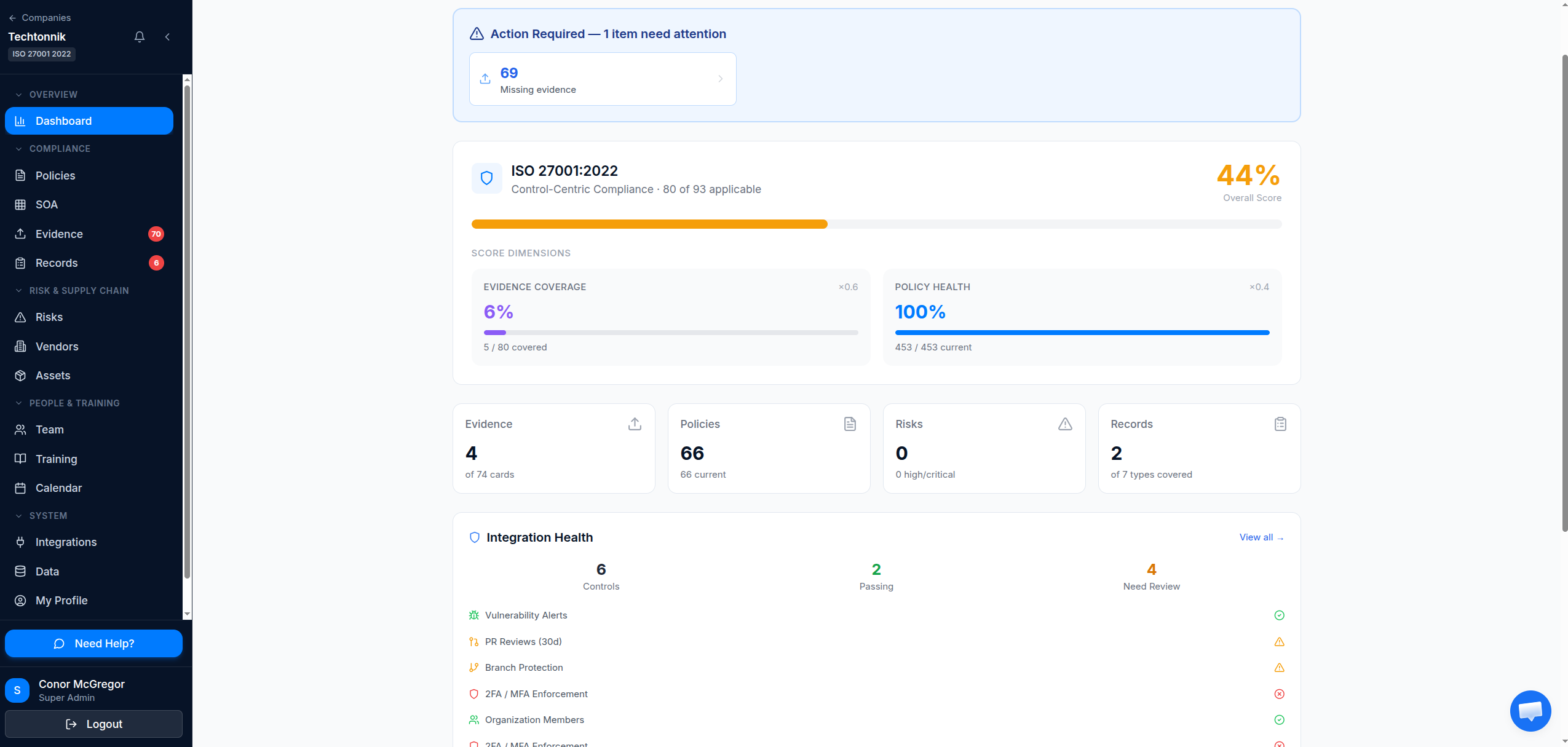Click the Records card clipboard icon
The height and width of the screenshot is (747, 1568).
click(1280, 424)
